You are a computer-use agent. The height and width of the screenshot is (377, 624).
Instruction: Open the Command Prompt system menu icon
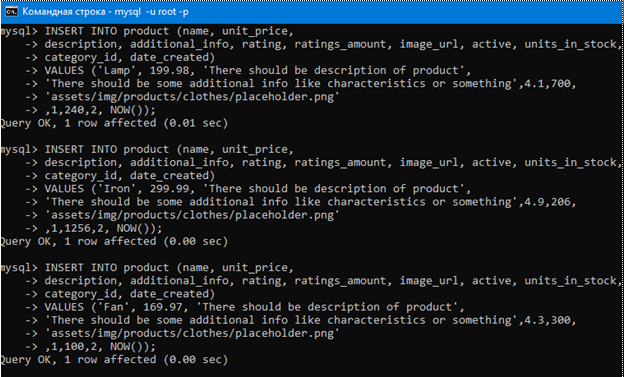pyautogui.click(x=11, y=12)
